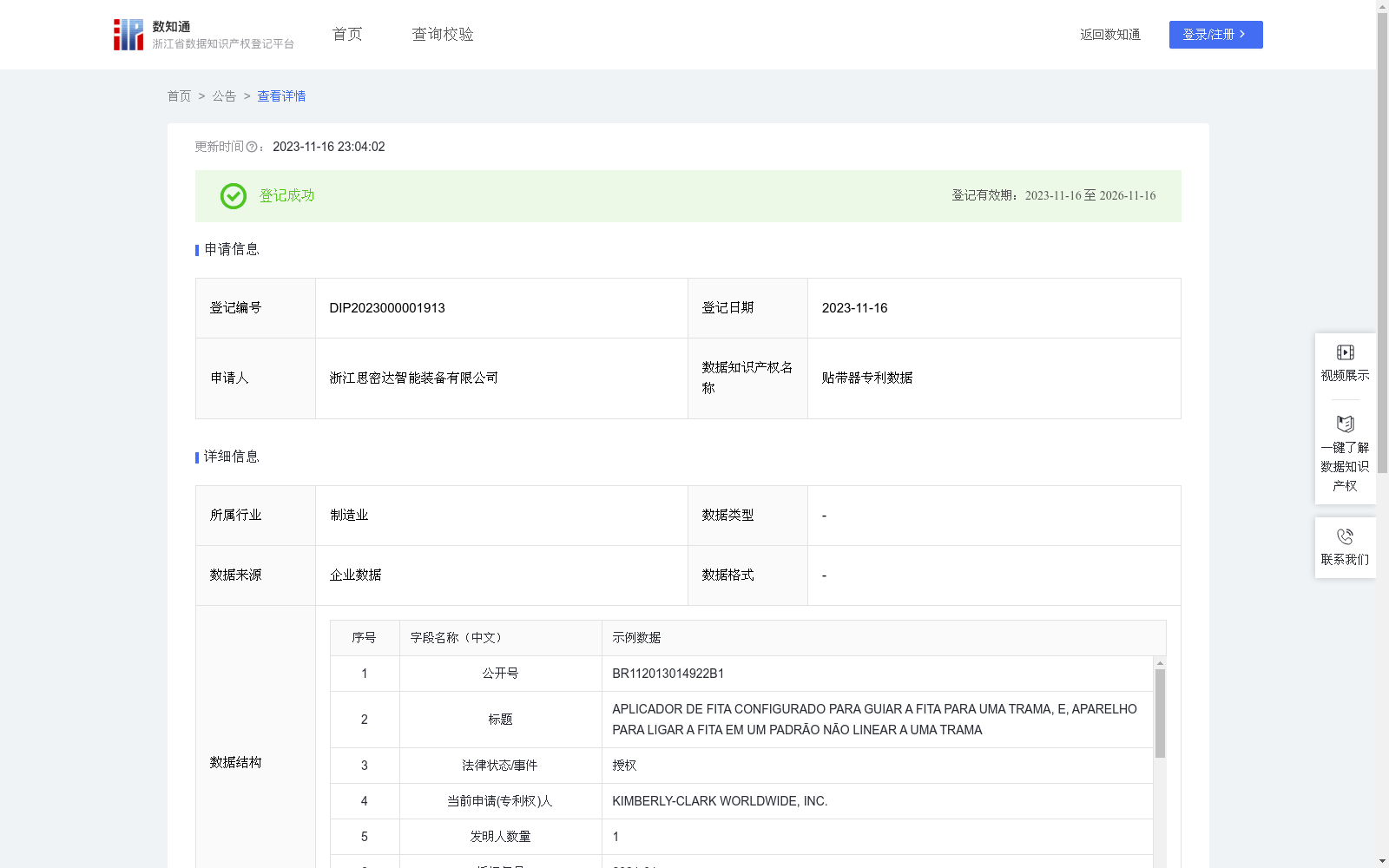The width and height of the screenshot is (1389, 868).
Task: Click the 授权 legal status cell
Action: [878, 766]
